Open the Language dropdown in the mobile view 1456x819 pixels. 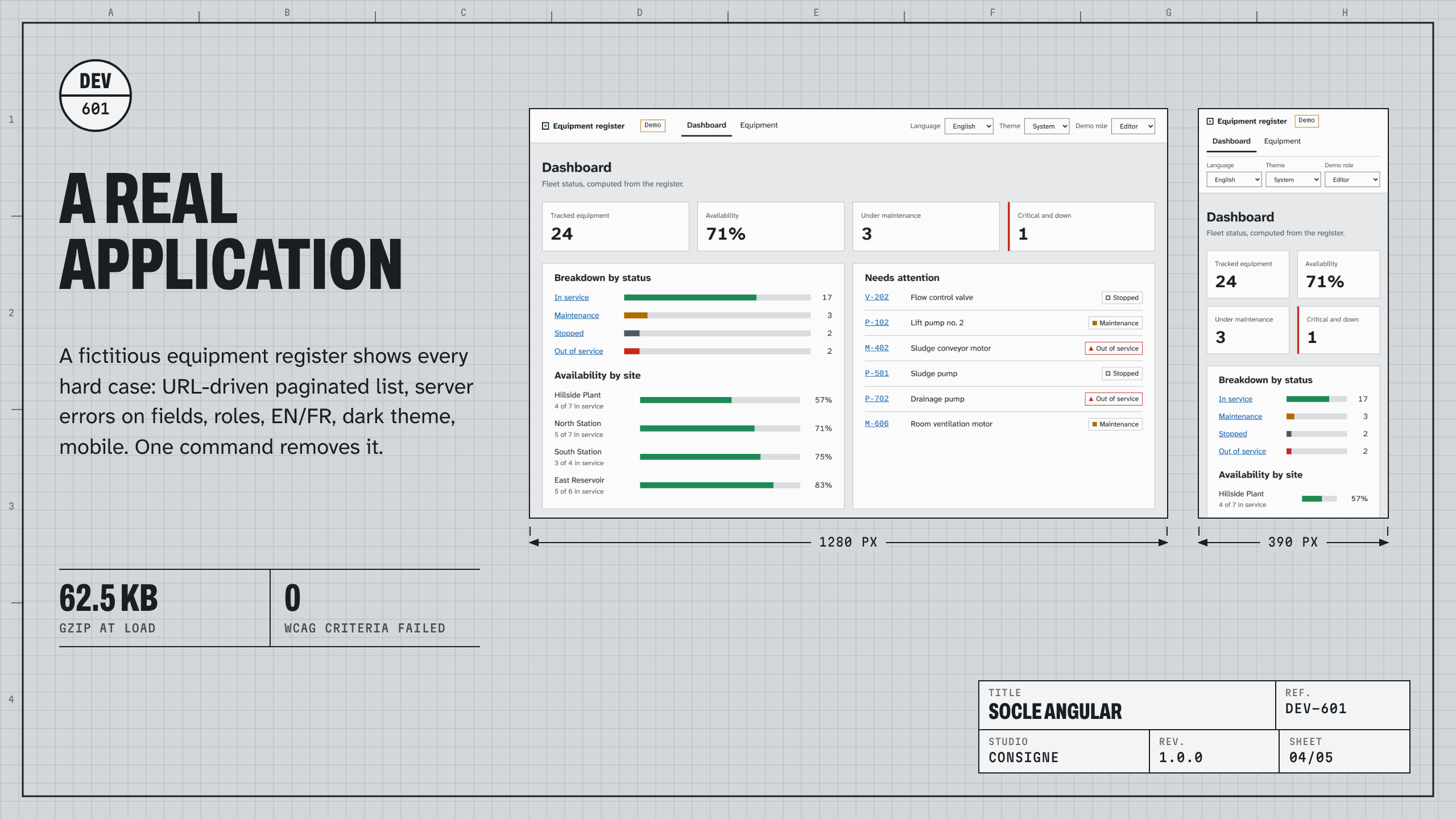[1234, 180]
